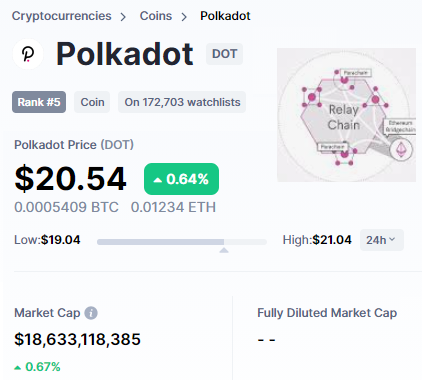Click the chevron after Coins breadcrumb
The width and height of the screenshot is (422, 381).
184,17
